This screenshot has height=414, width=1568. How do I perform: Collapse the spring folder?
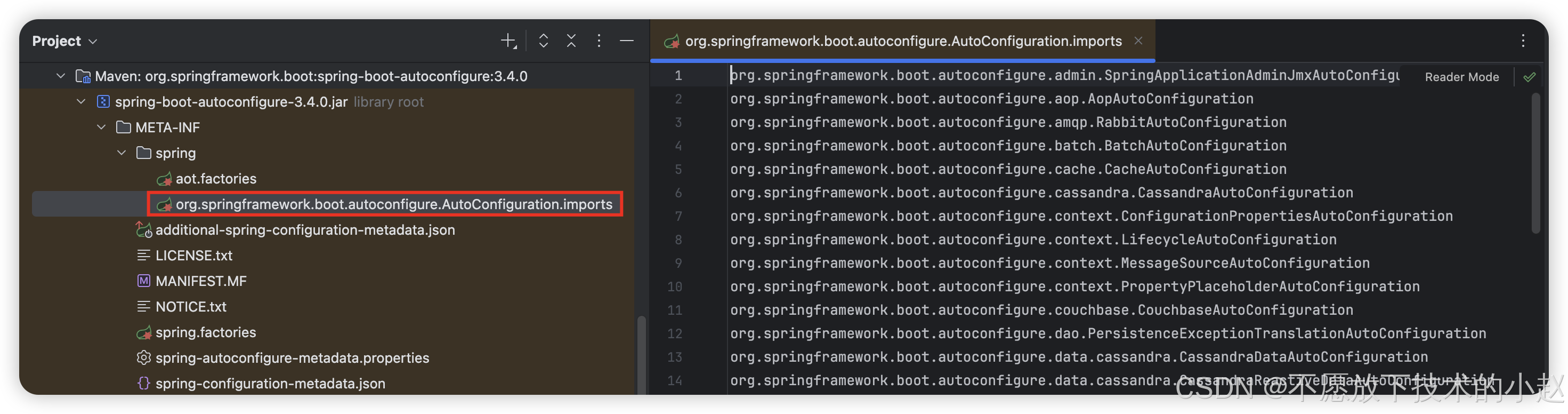tap(122, 153)
